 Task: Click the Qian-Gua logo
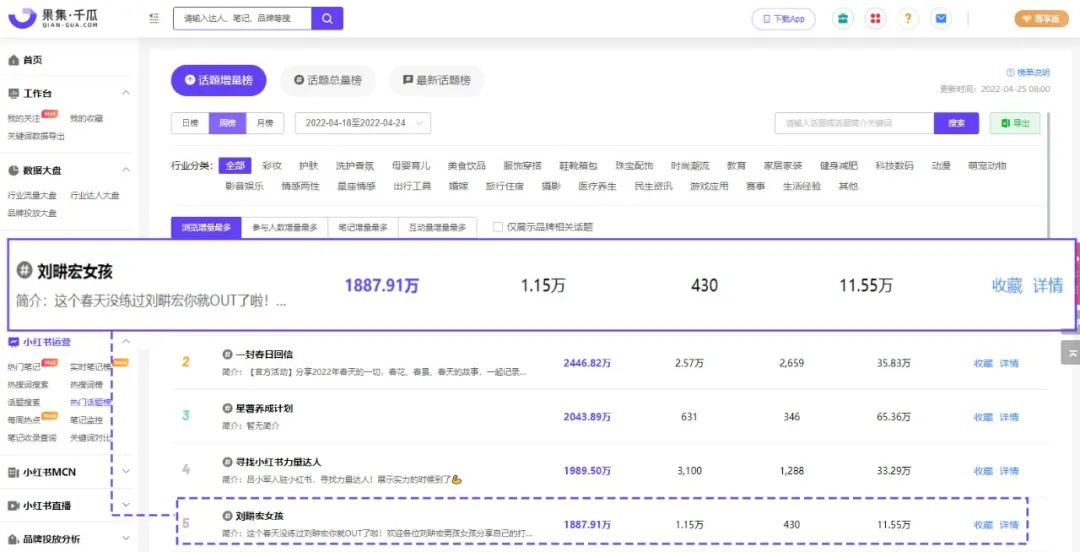click(52, 19)
